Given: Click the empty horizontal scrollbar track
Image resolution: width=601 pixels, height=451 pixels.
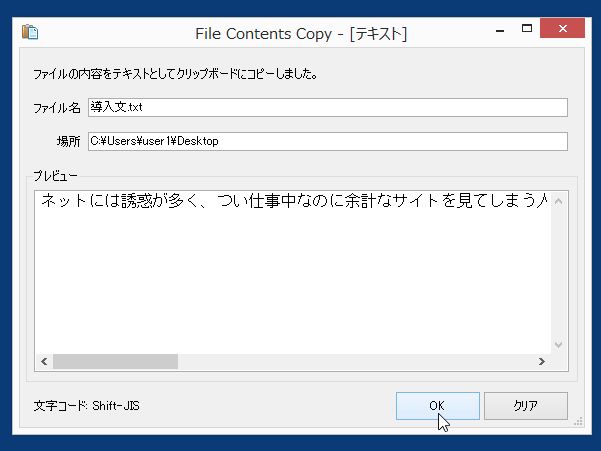Looking at the screenshot, I should coord(355,361).
